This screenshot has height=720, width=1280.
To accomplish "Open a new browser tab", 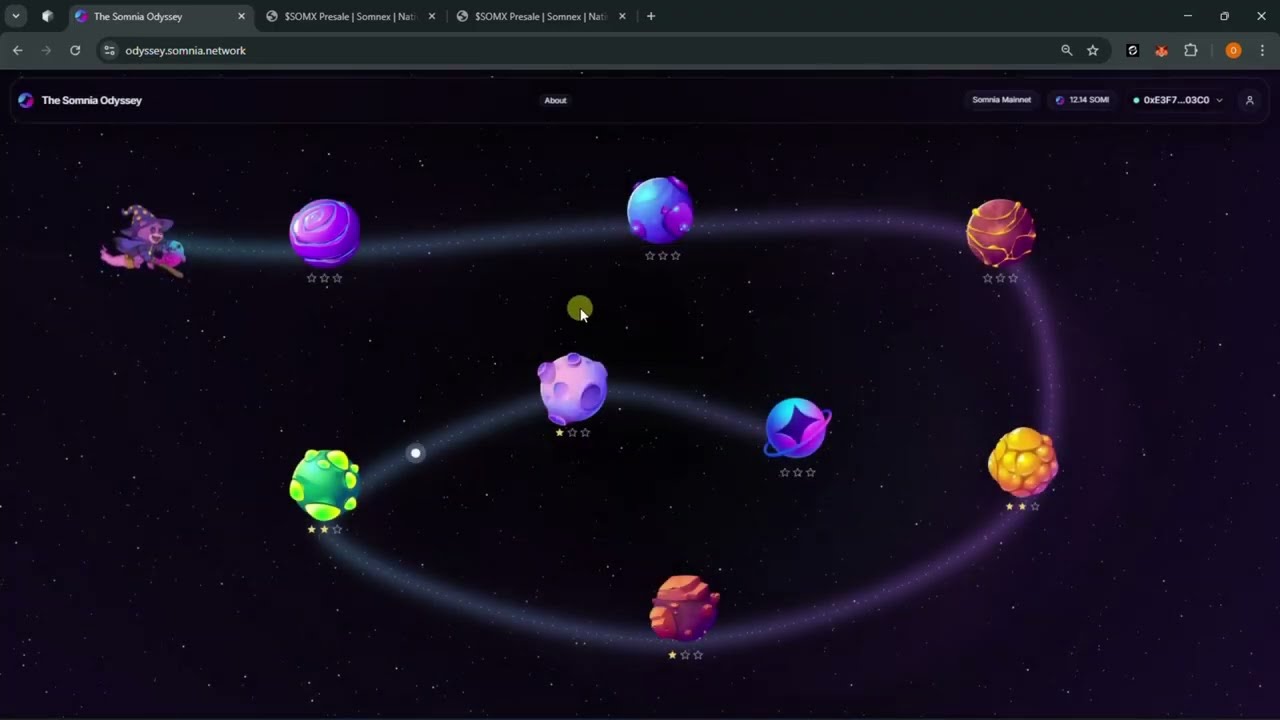I will (x=651, y=16).
